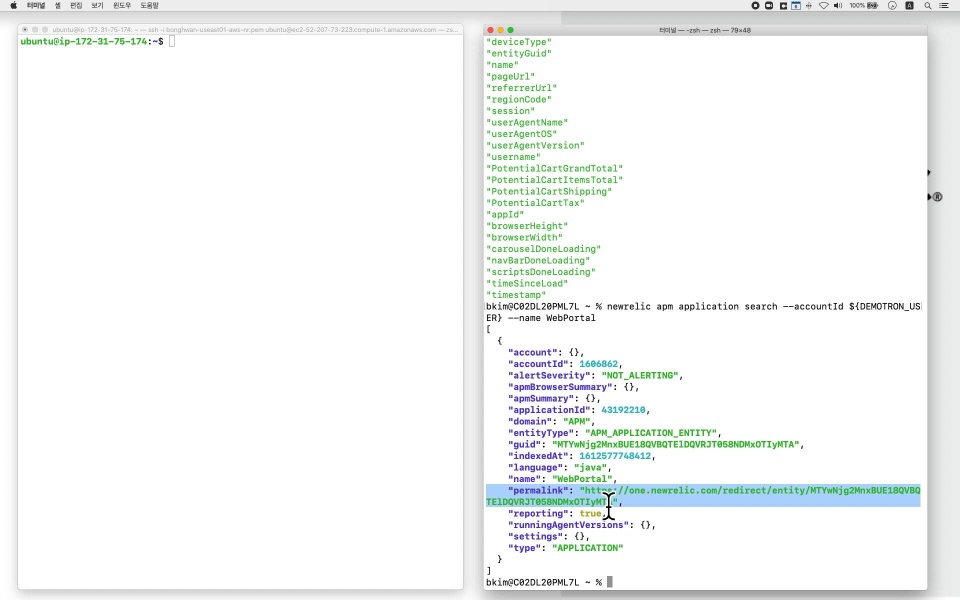The height and width of the screenshot is (600, 960).
Task: Click the "domain": "APM" line
Action: (x=552, y=421)
